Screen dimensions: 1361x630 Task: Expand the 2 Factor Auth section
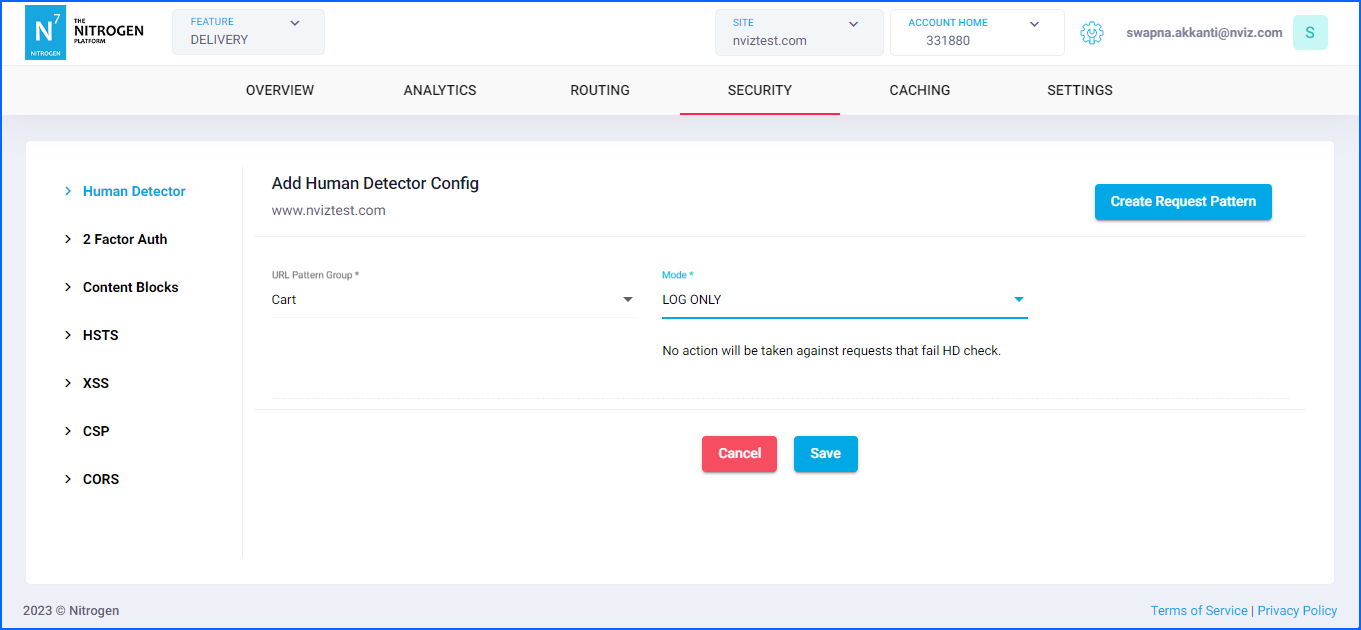point(124,239)
